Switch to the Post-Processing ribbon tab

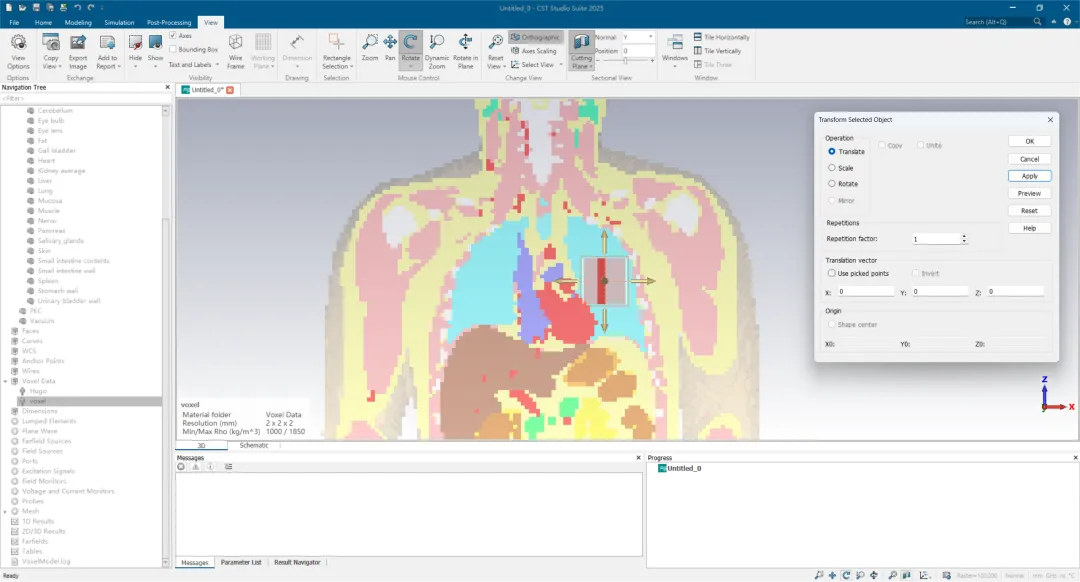[169, 22]
